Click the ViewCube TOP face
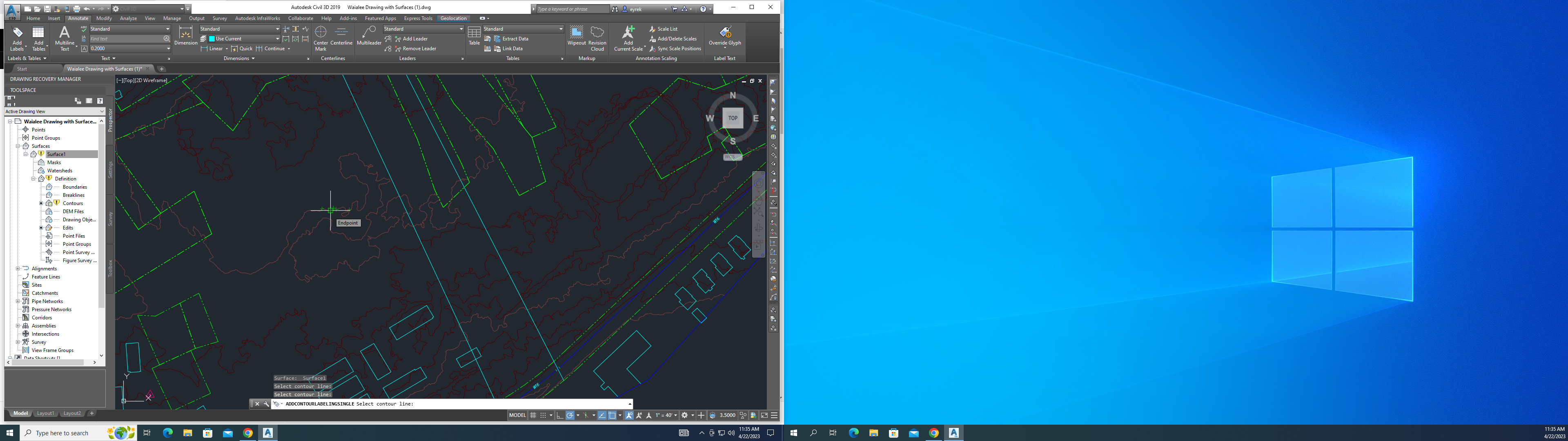Screen dimensions: 1568x441 click(x=733, y=118)
